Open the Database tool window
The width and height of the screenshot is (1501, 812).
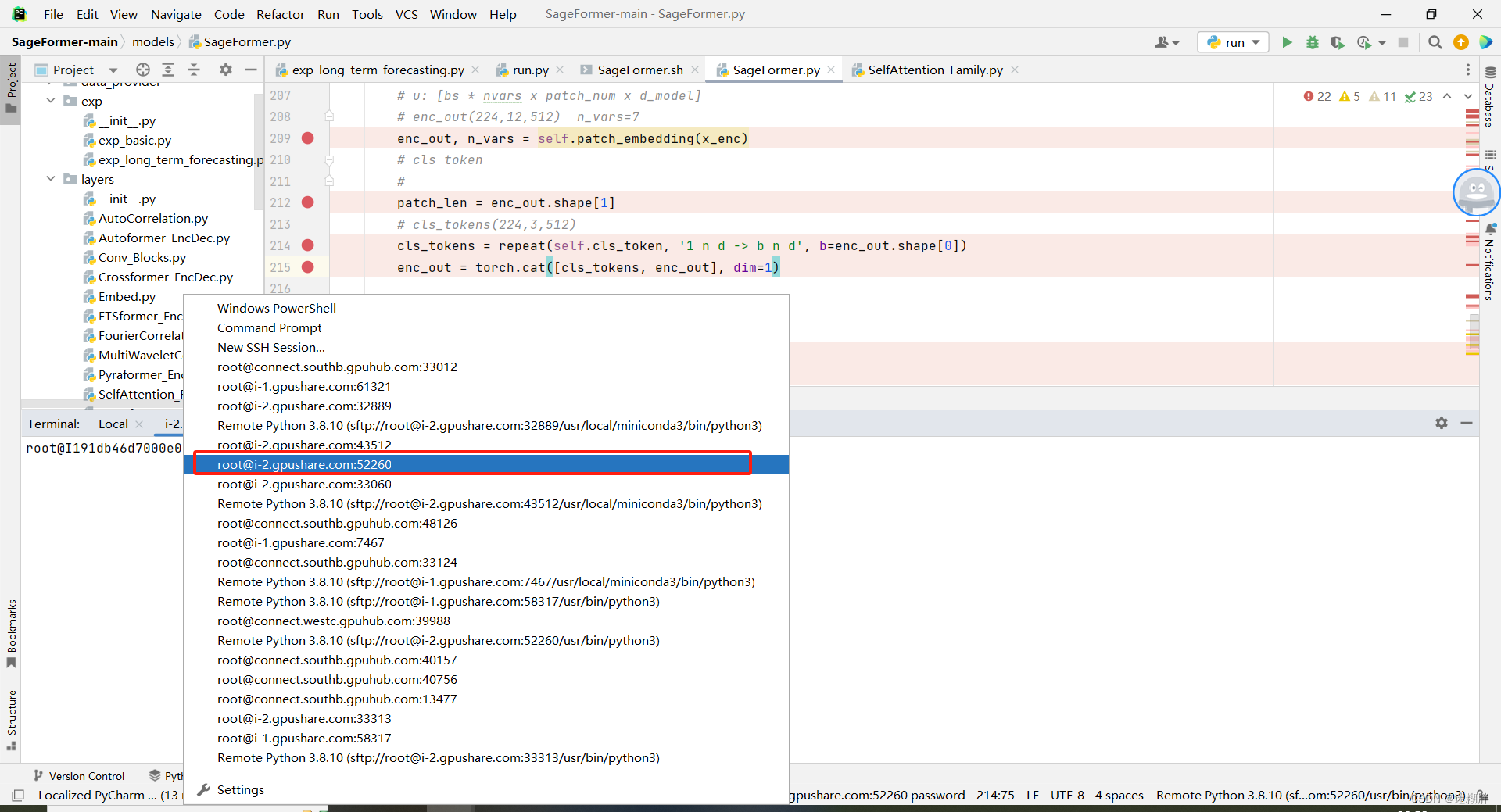click(x=1489, y=98)
